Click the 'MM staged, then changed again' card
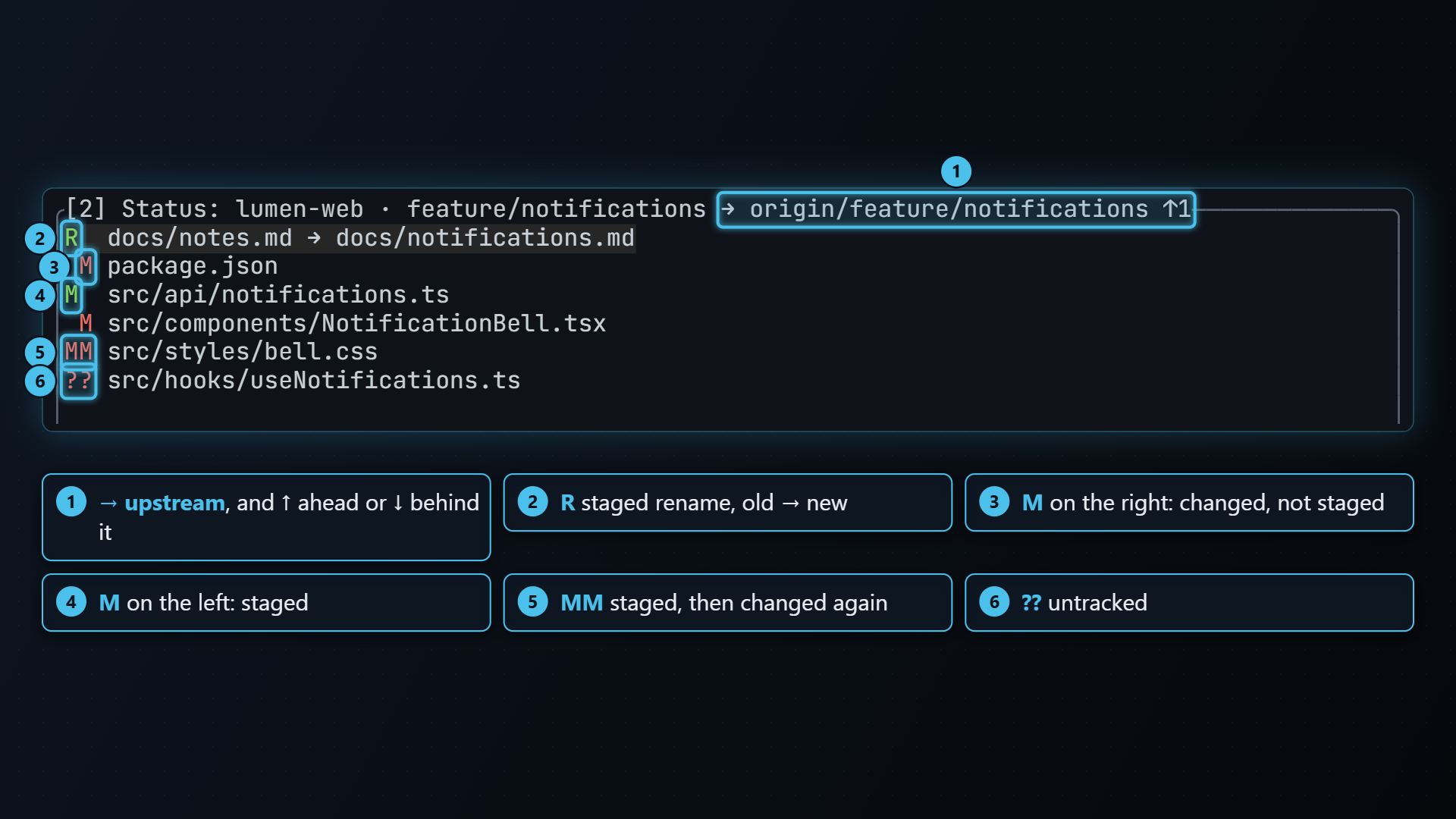Image resolution: width=1456 pixels, height=819 pixels. click(x=727, y=603)
